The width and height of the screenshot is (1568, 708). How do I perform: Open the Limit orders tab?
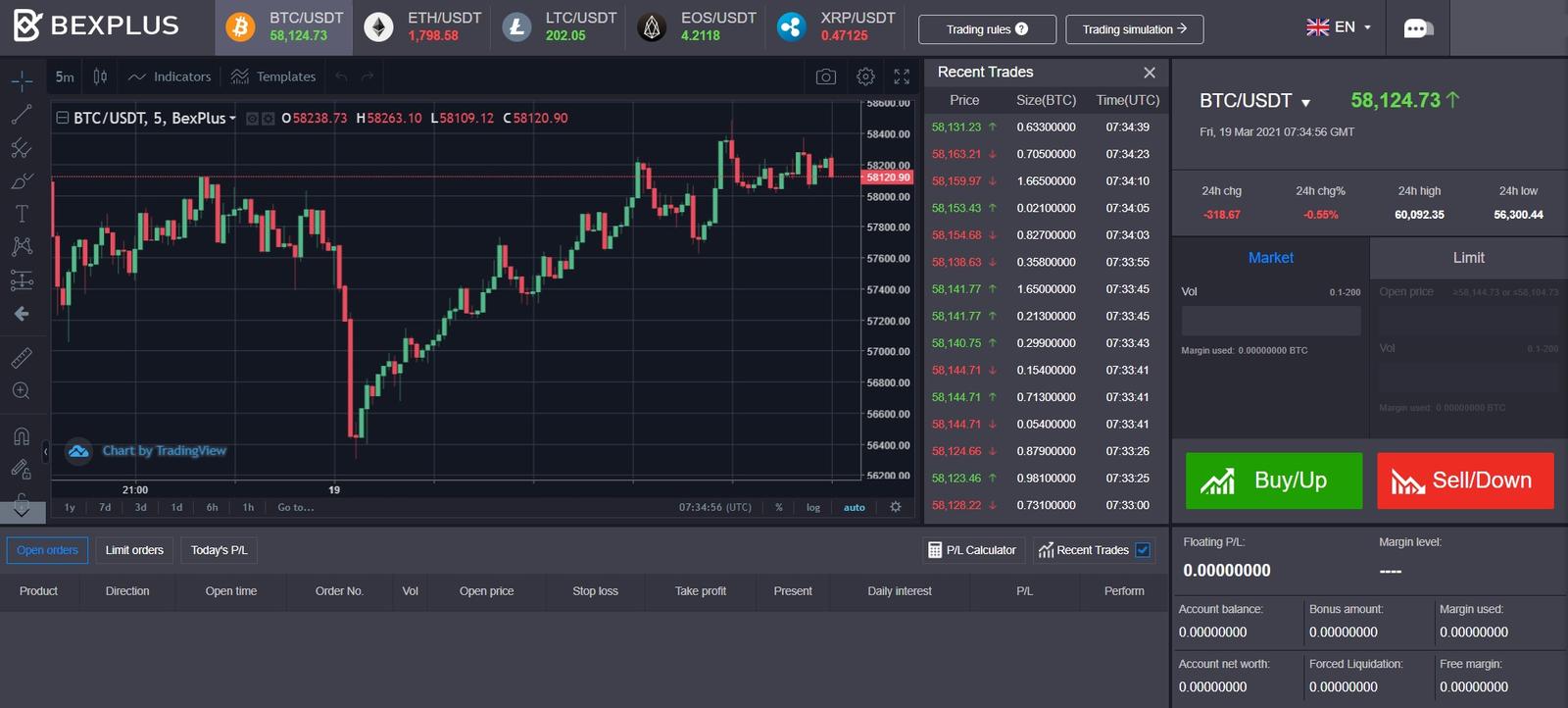click(134, 550)
